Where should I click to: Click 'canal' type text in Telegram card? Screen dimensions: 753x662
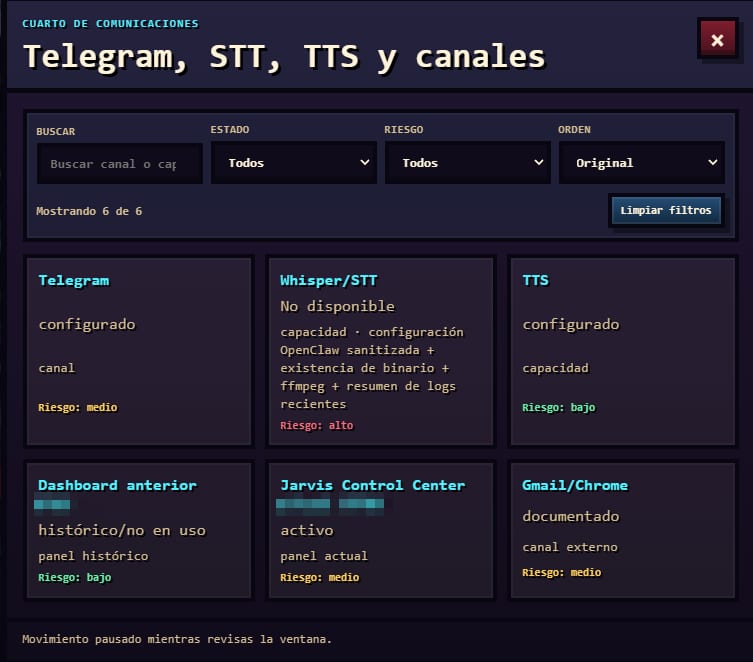pos(57,368)
